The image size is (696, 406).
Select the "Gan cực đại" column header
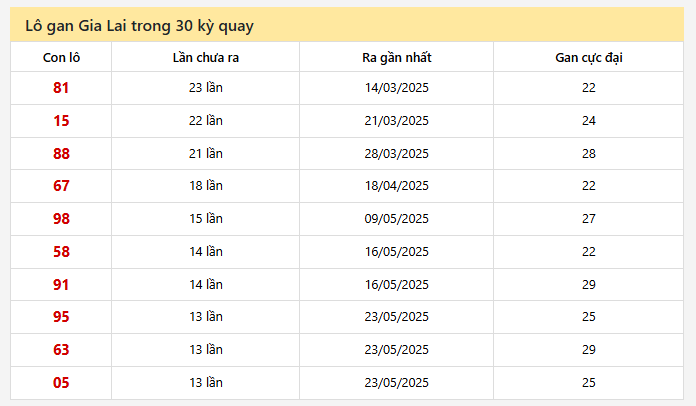point(588,58)
